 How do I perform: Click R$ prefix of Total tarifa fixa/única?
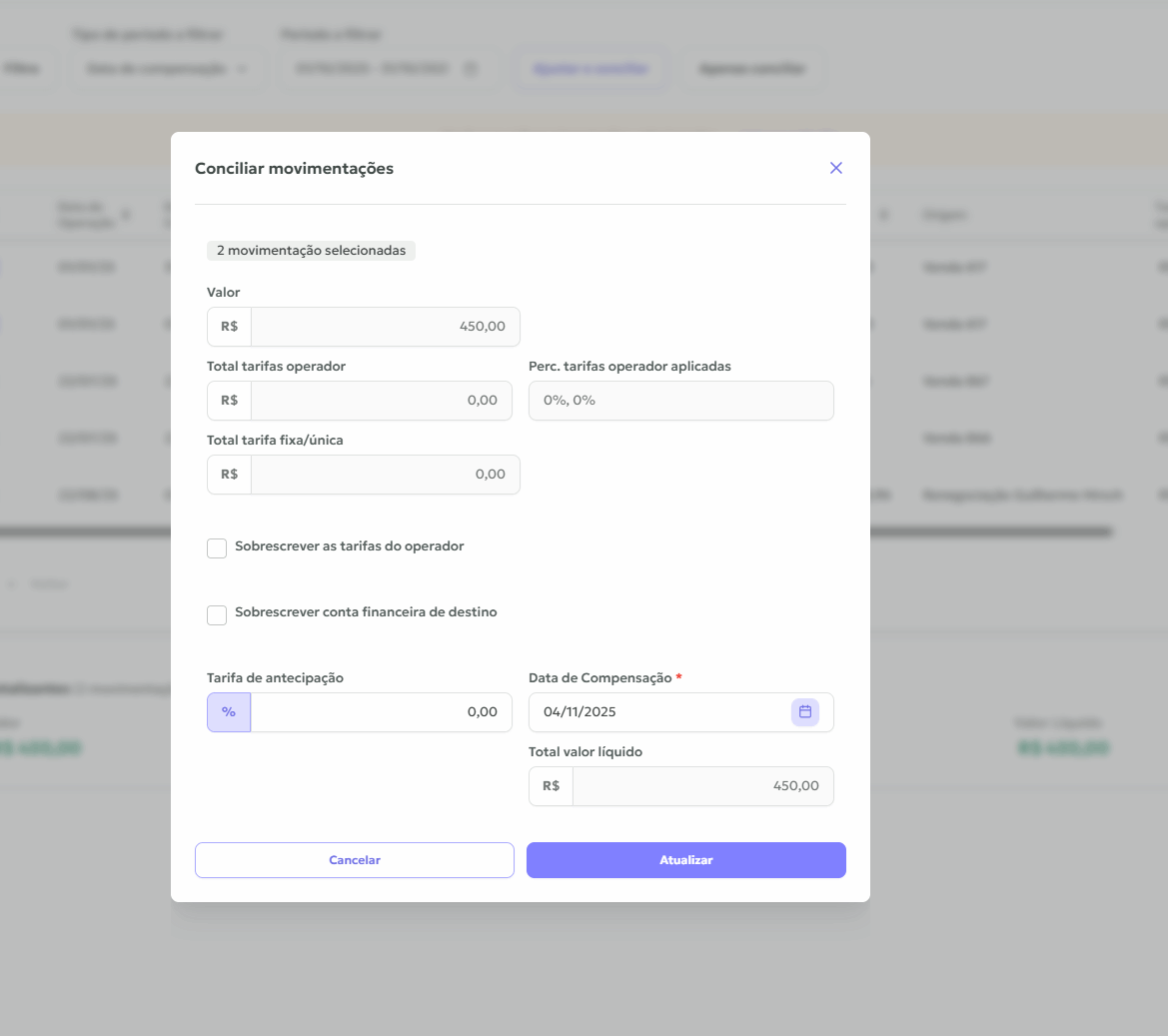coord(230,475)
